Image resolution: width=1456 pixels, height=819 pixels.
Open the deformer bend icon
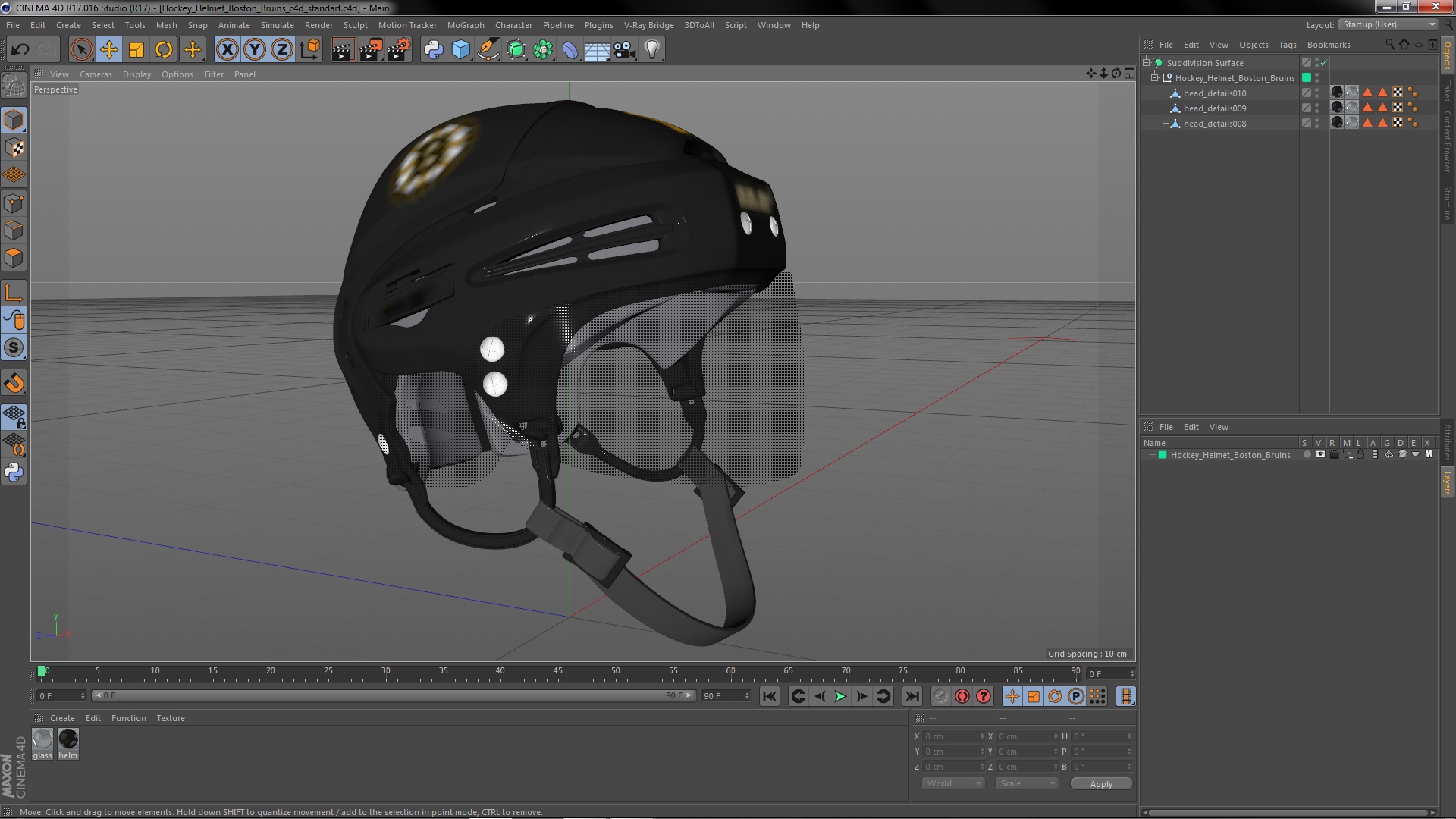[570, 50]
